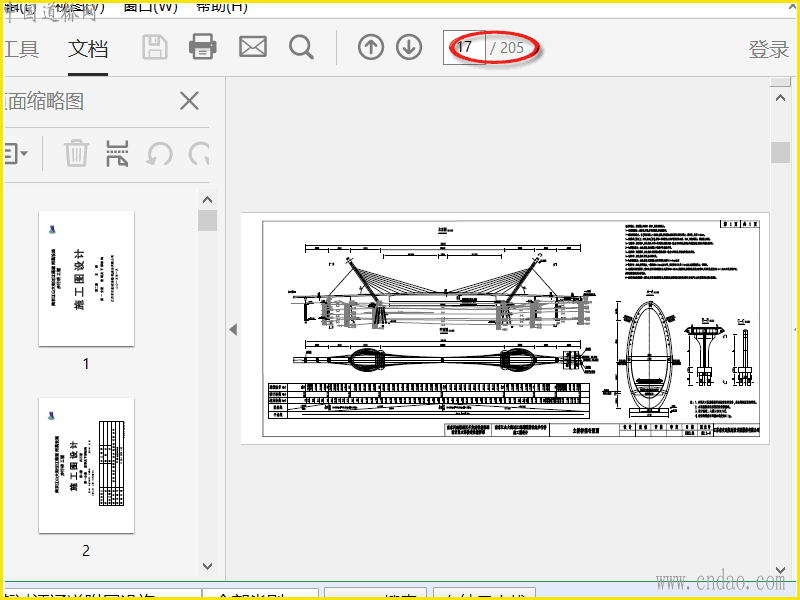This screenshot has width=800, height=600.
Task: Click the Save icon in the toolbar
Action: (x=155, y=47)
